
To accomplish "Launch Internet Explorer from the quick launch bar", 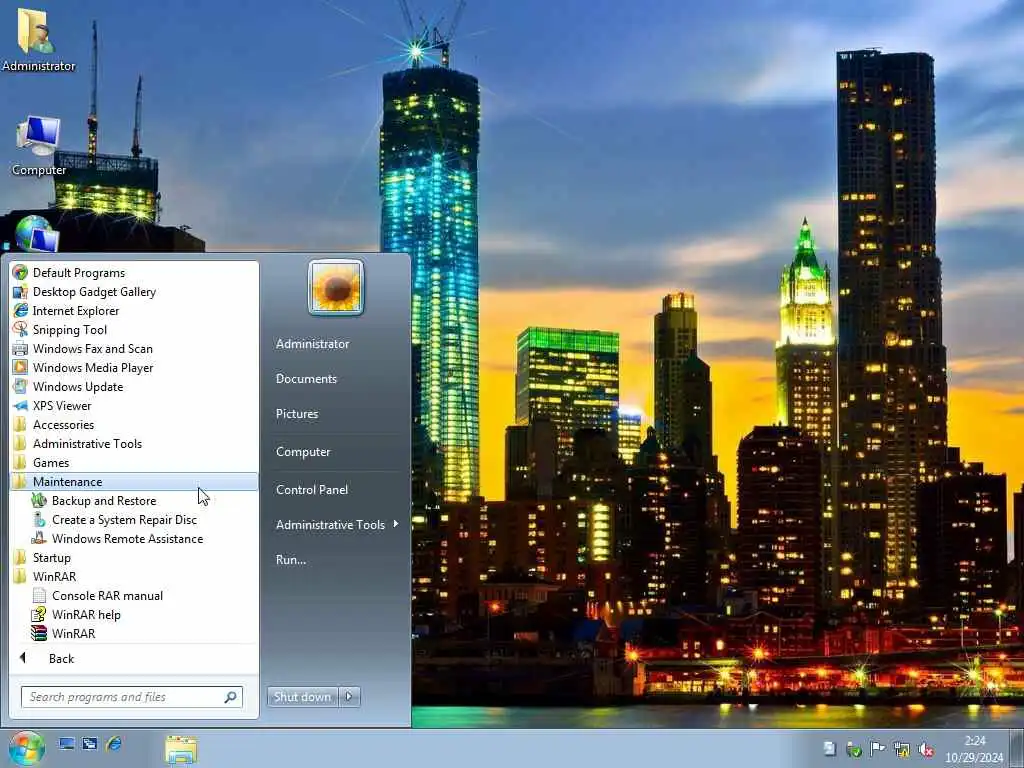I will 114,744.
